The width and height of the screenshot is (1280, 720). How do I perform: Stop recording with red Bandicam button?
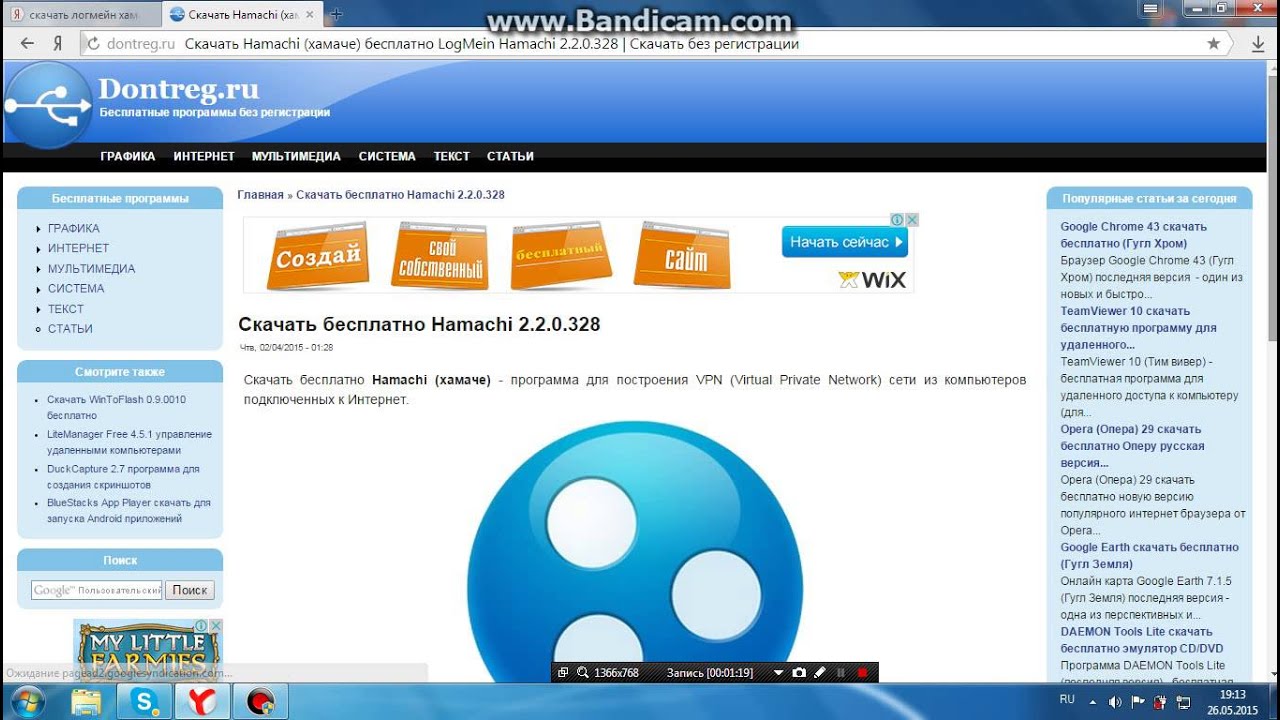click(863, 673)
